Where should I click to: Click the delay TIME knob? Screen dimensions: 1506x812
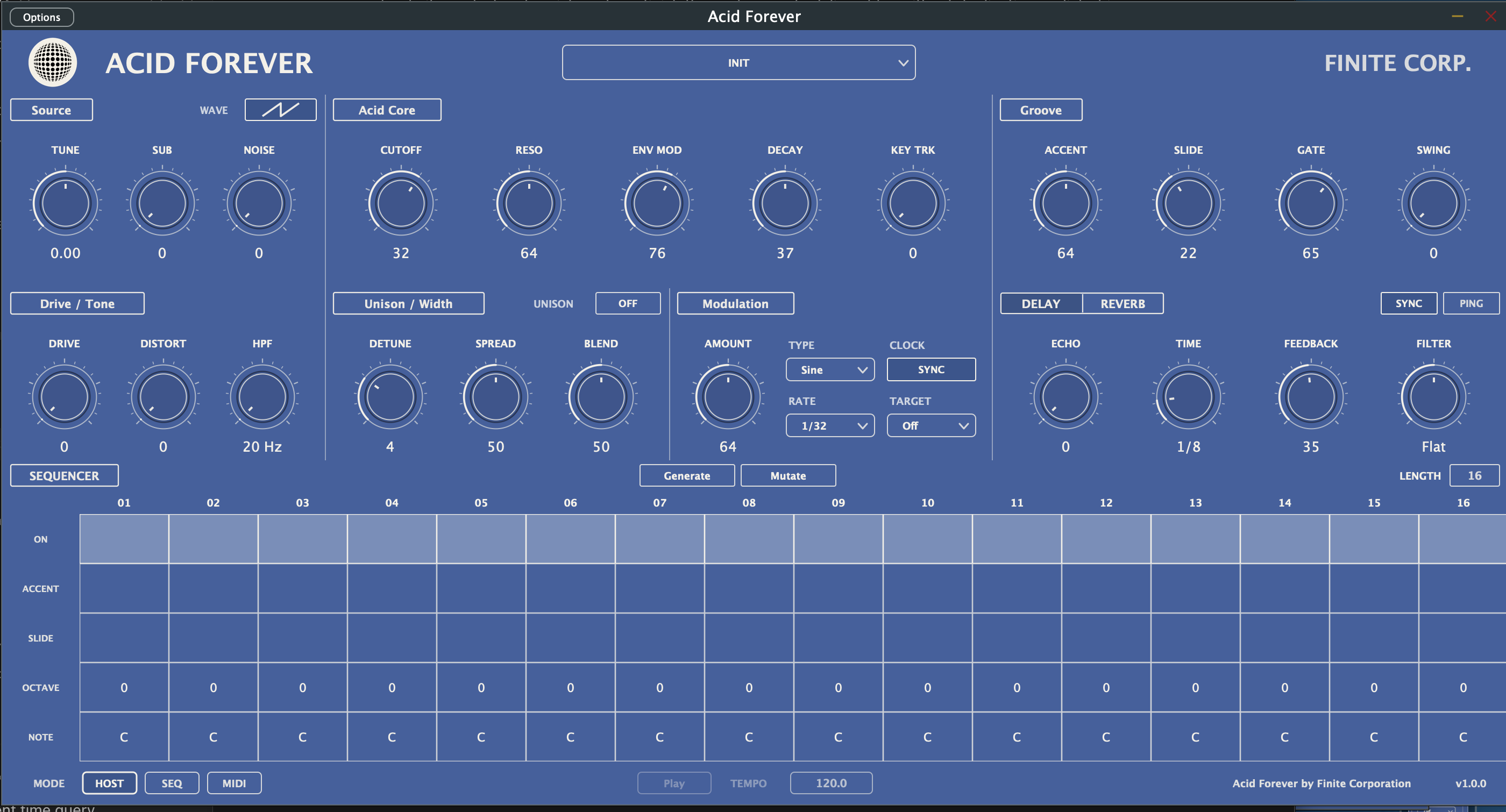(1189, 397)
